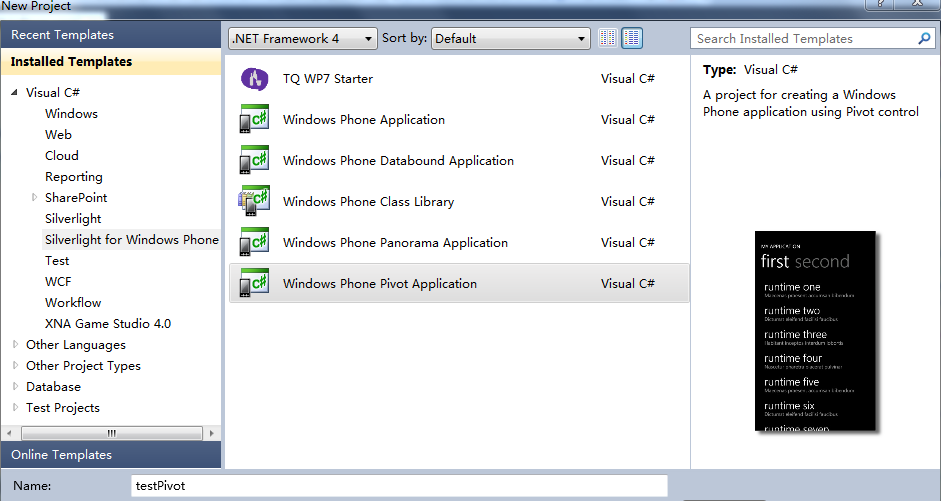The image size is (941, 501).
Task: Select the WCF category
Action: (x=58, y=281)
